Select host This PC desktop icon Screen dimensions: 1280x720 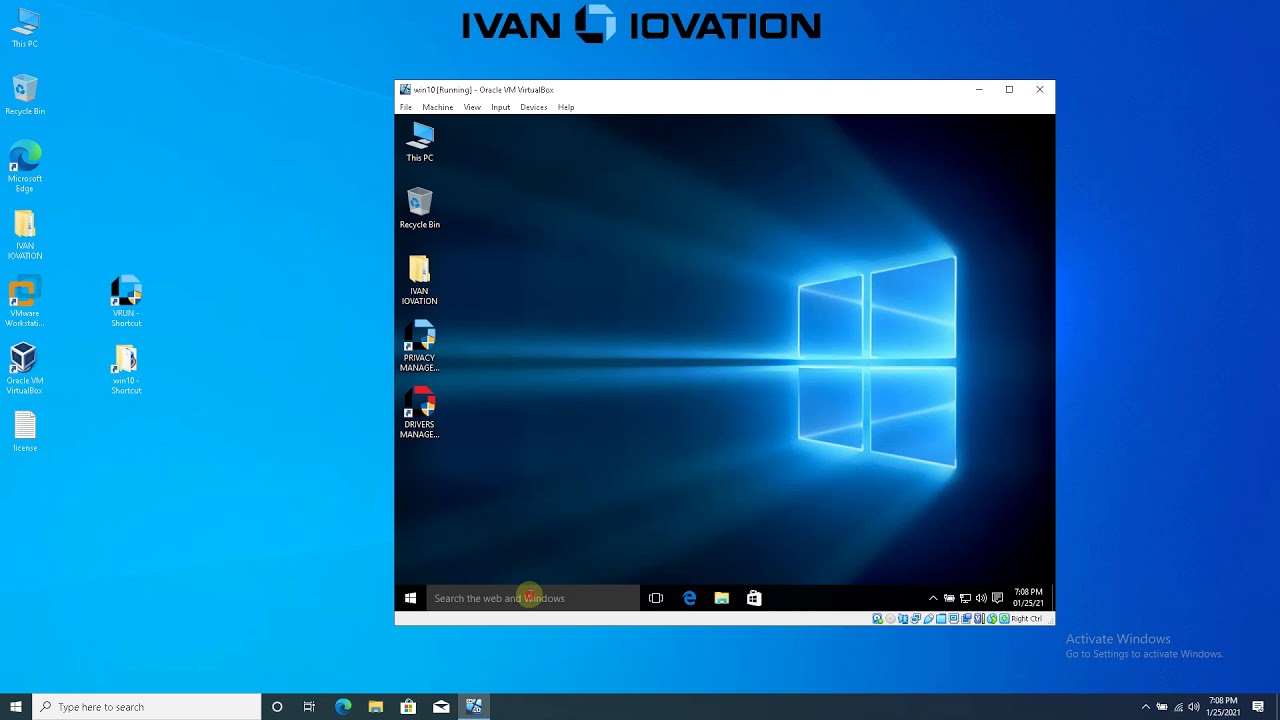point(25,28)
